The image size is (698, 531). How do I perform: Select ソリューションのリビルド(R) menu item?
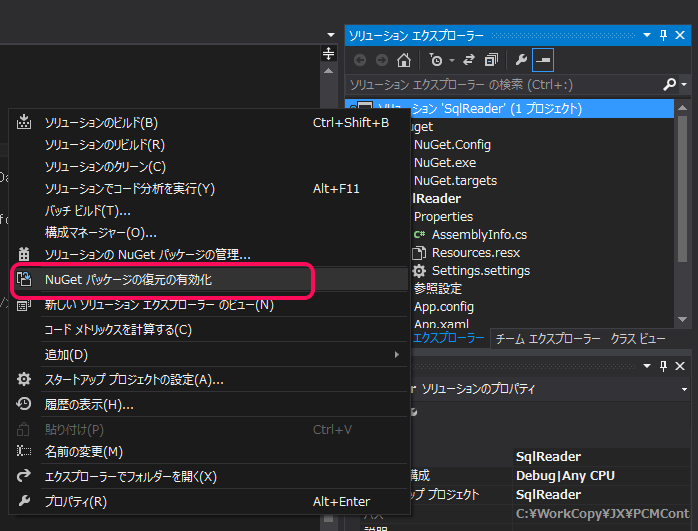[209, 145]
